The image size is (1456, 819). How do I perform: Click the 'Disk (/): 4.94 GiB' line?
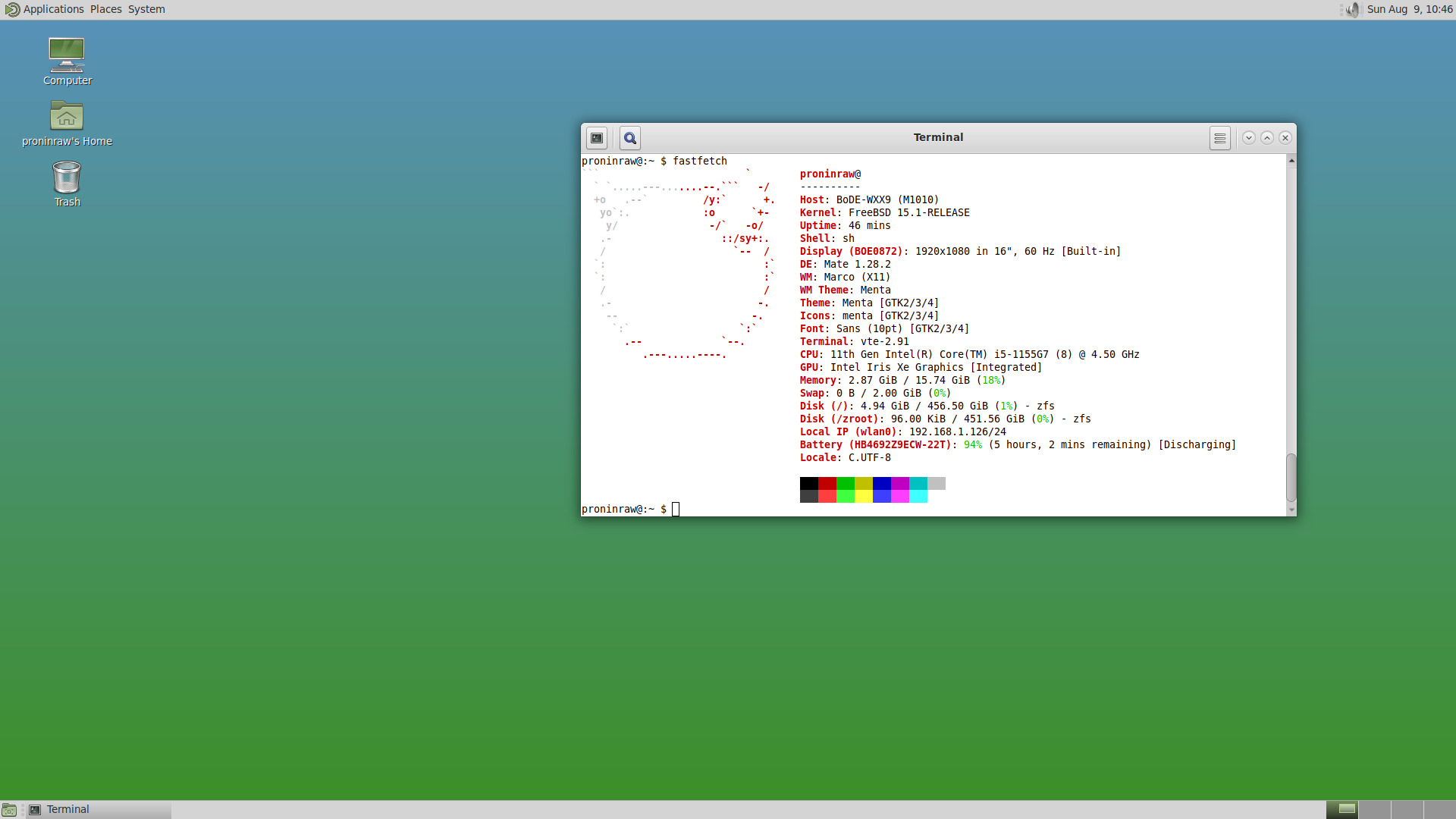pos(927,406)
